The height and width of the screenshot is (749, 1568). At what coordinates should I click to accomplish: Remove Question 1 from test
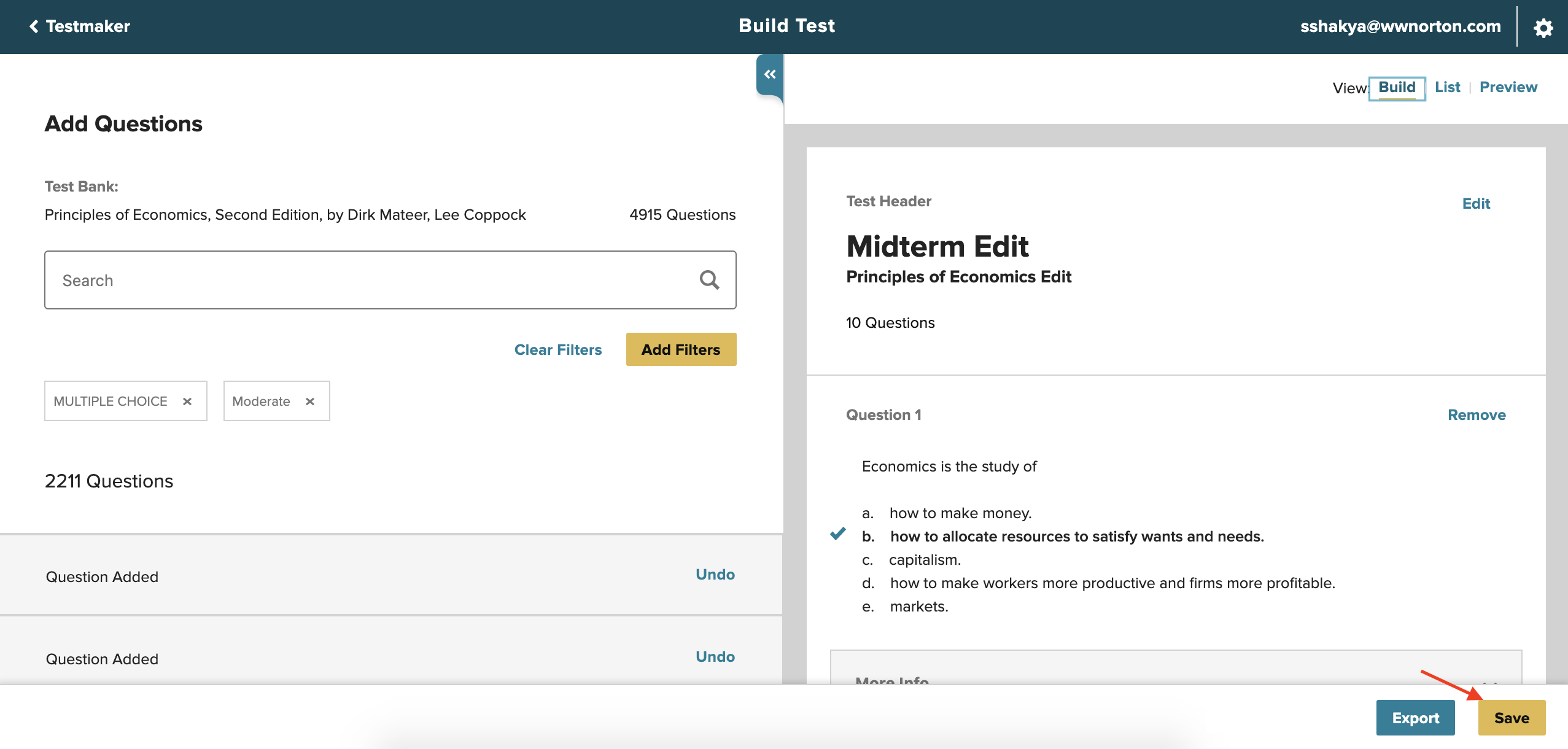pyautogui.click(x=1476, y=415)
